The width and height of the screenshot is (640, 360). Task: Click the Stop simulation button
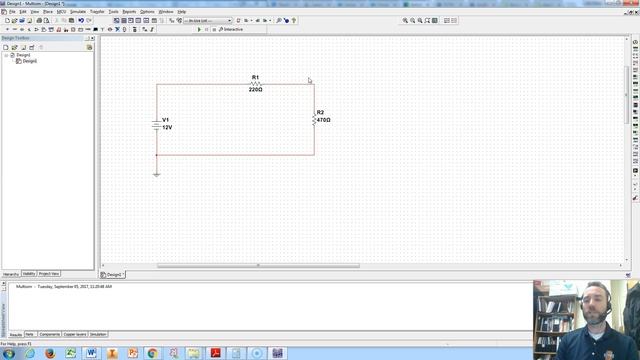(x=214, y=29)
